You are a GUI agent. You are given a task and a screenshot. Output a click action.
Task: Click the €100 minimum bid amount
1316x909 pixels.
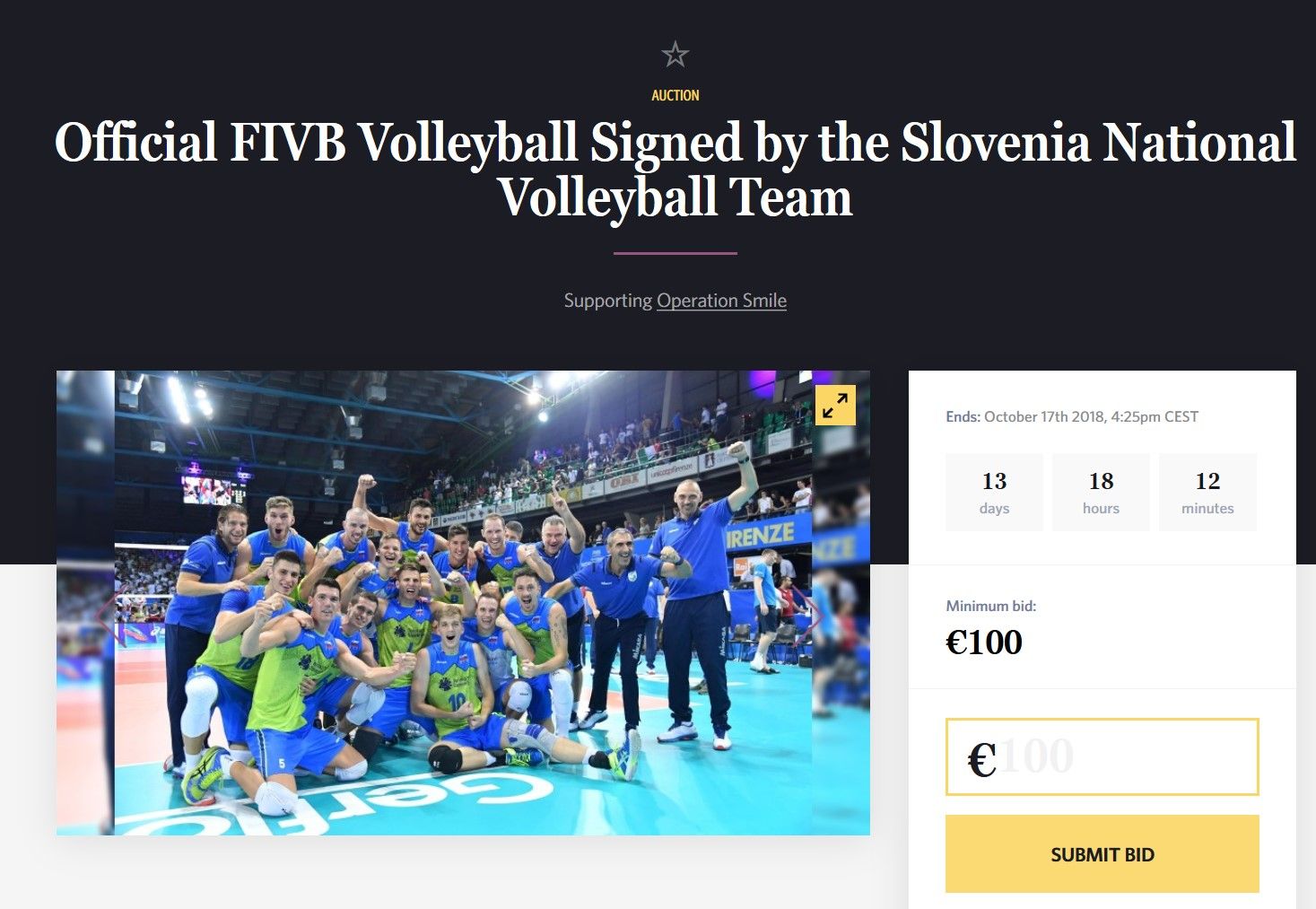(x=984, y=642)
